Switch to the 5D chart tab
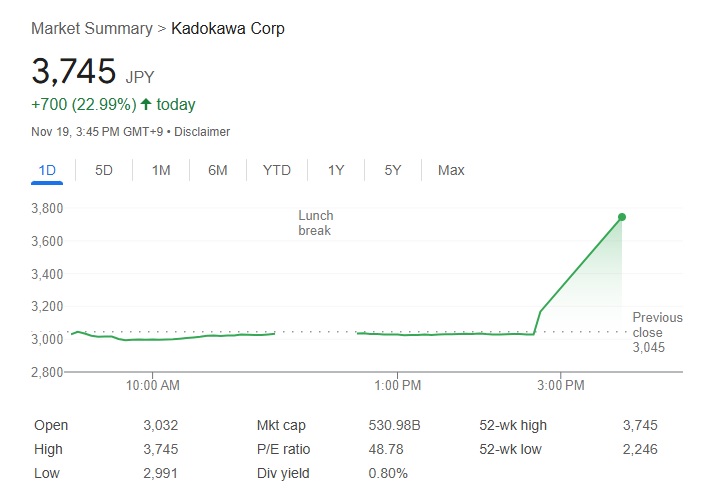The image size is (723, 494). pos(104,170)
